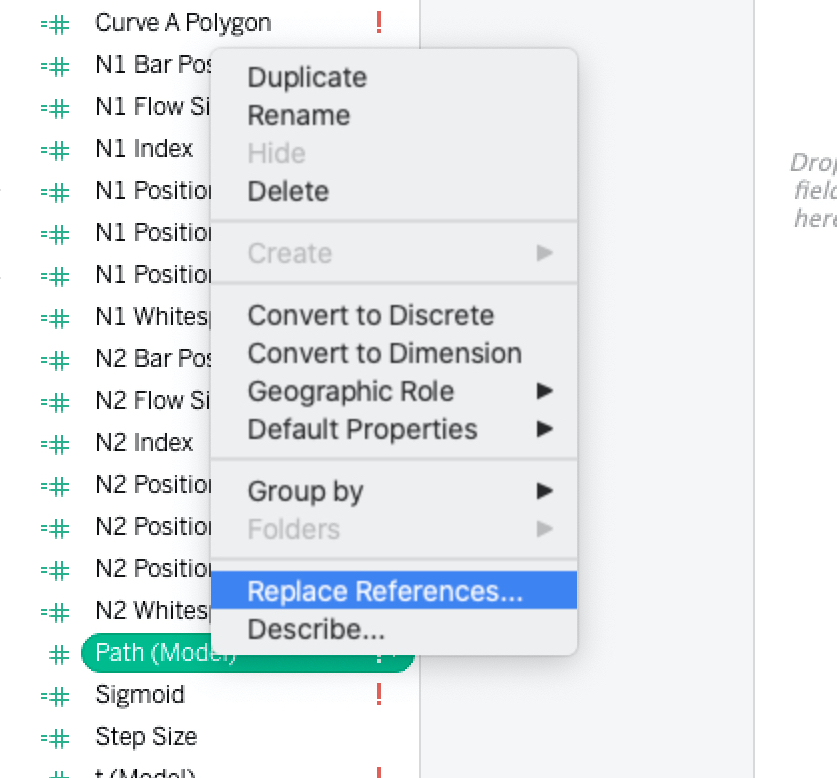Click the measure icon beside N2 Index
Viewport: 837px width, 778px height.
(55, 444)
